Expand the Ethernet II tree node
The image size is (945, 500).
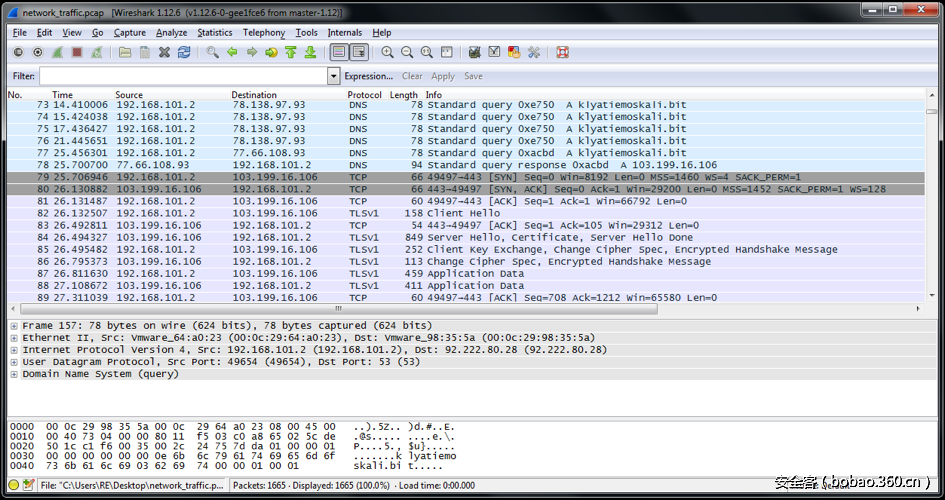[14, 338]
